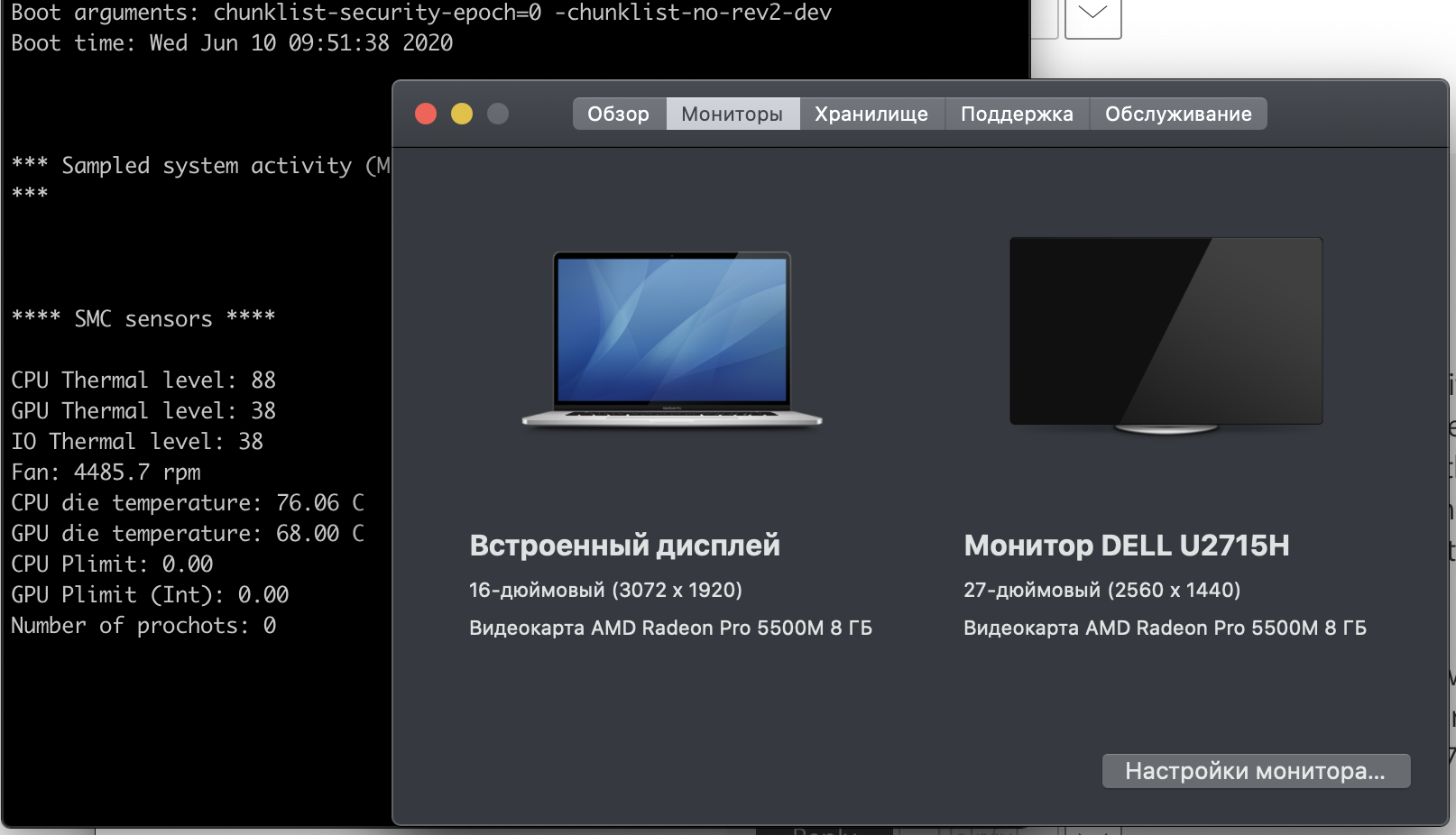The width and height of the screenshot is (1456, 835).
Task: Click the SMC sensors header in Terminal
Action: click(143, 318)
